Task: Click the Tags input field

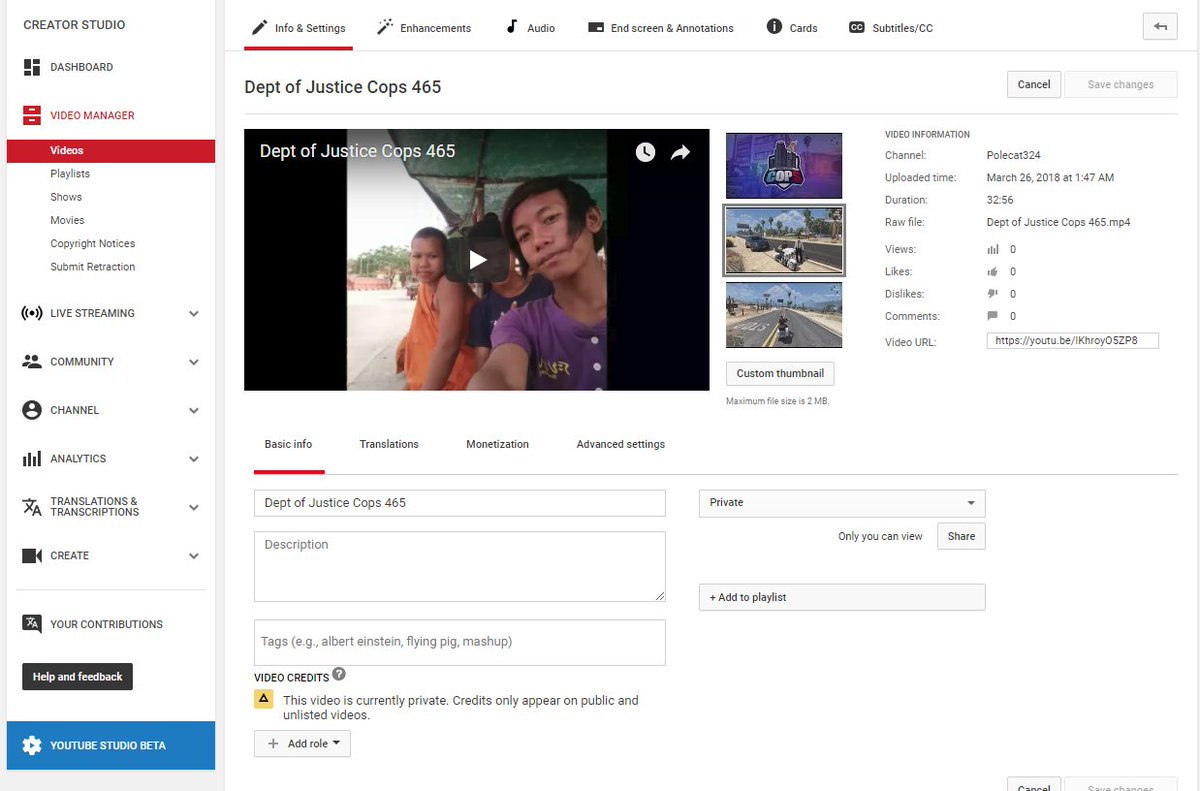Action: [459, 642]
